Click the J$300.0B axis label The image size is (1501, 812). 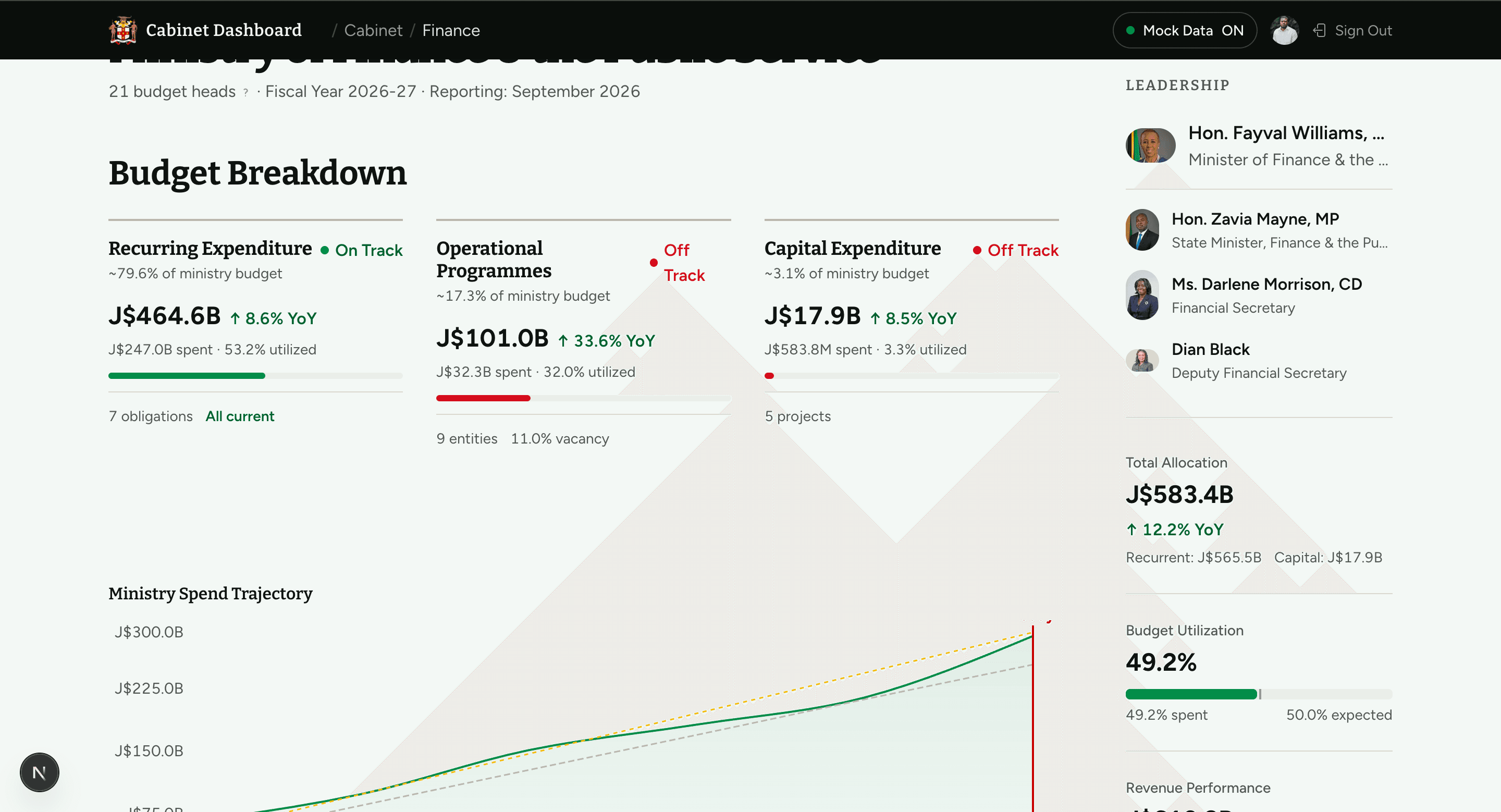click(149, 632)
